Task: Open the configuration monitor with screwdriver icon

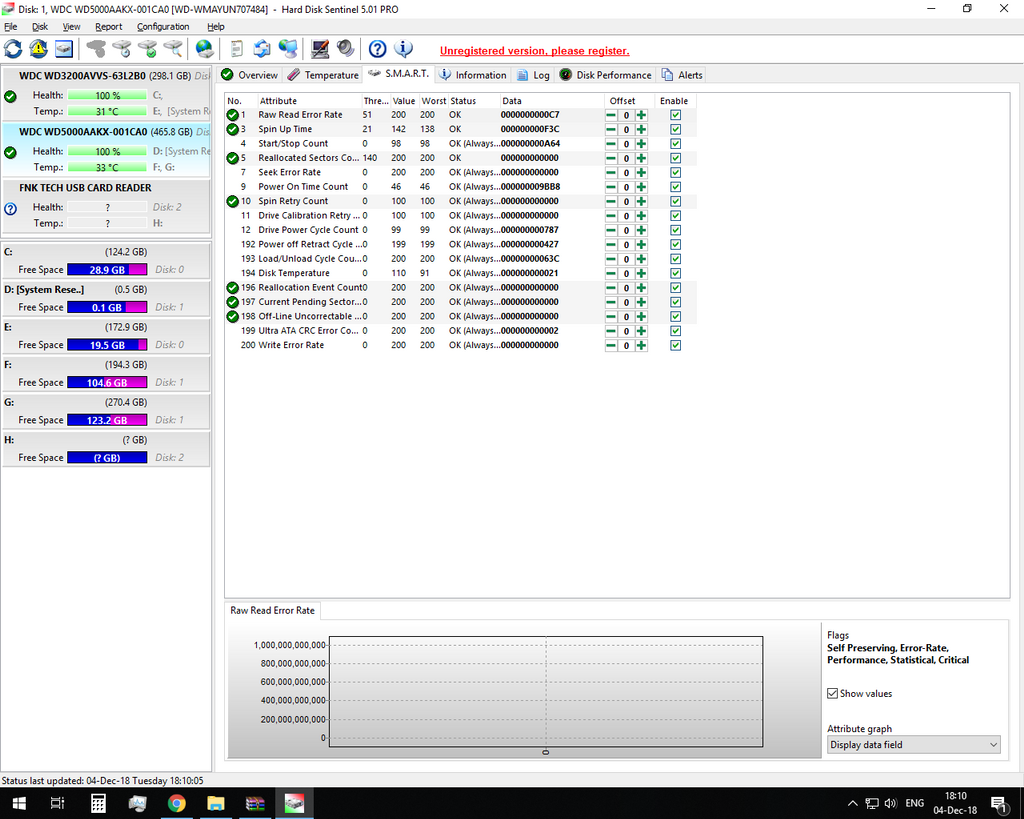Action: [320, 49]
